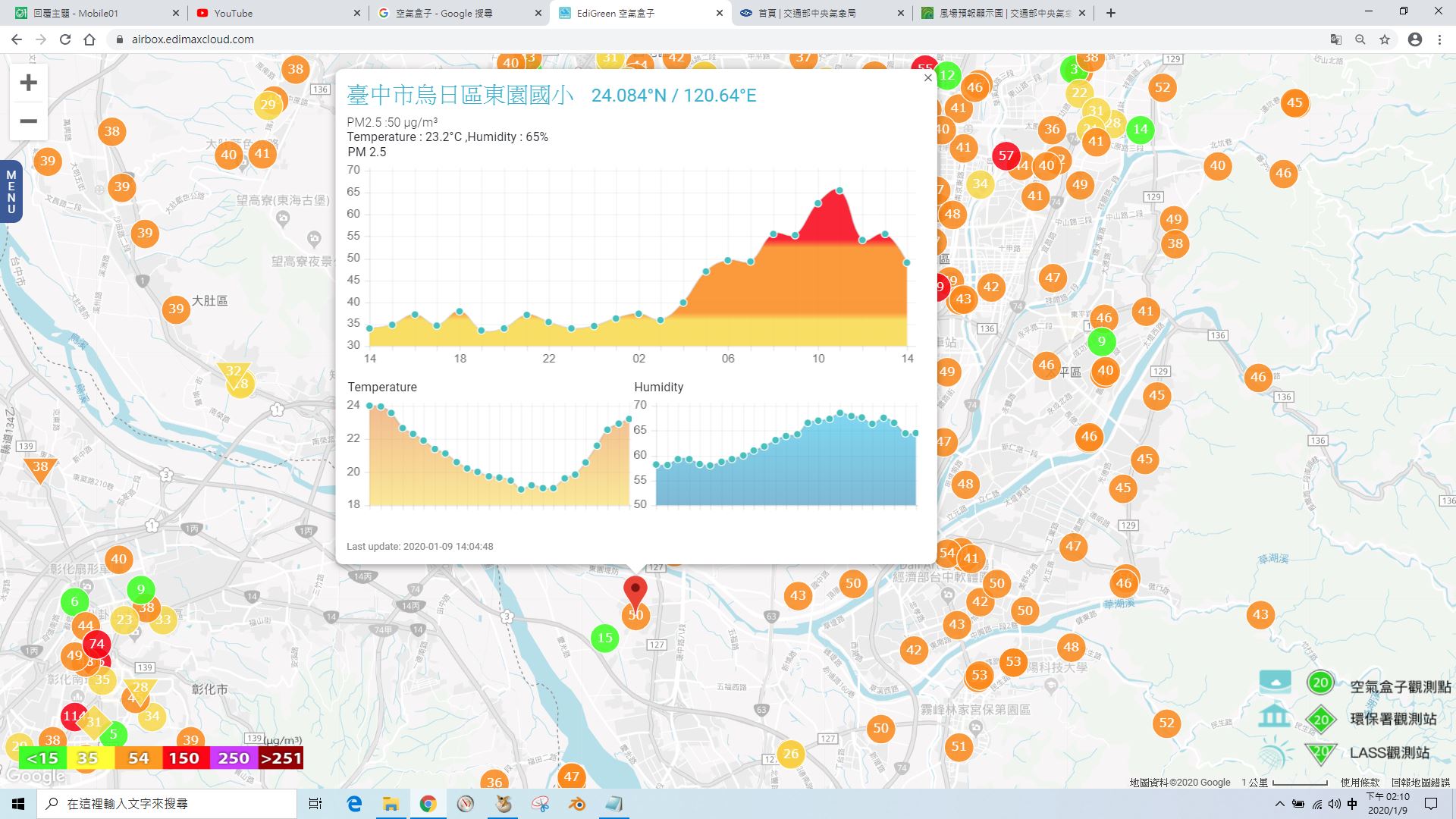Show hidden system tray icons
Viewport: 1456px width, 819px height.
coord(1280,804)
